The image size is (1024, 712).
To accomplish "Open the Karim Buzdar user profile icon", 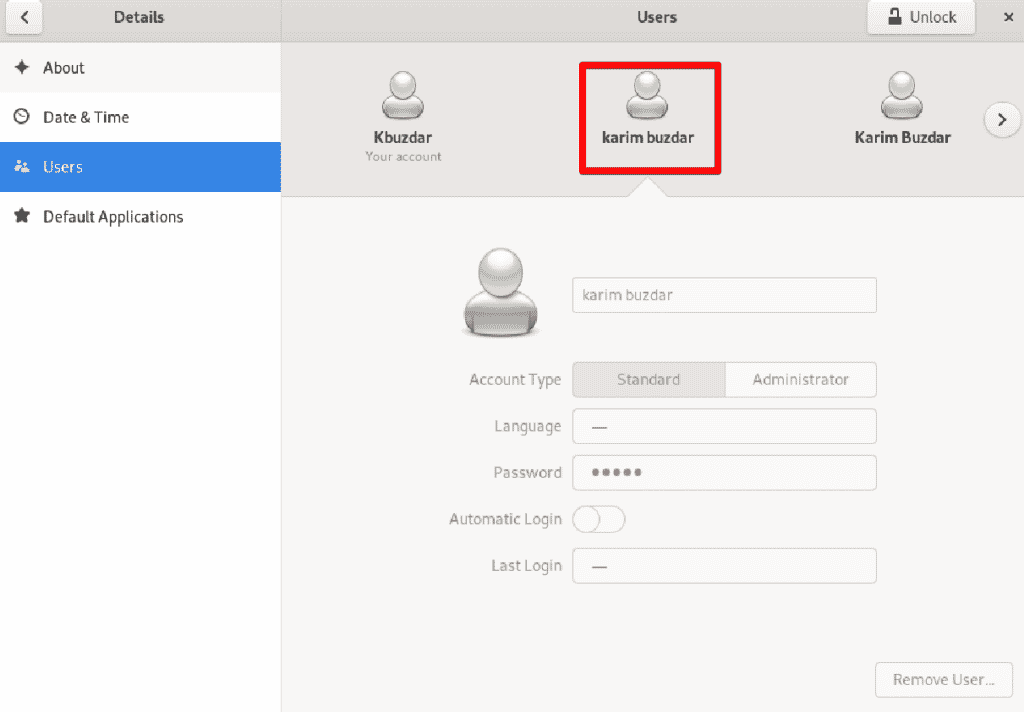I will pos(902,95).
